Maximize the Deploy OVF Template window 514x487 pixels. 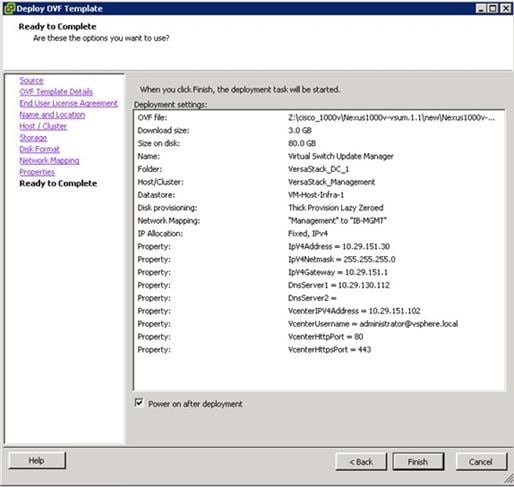point(493,8)
